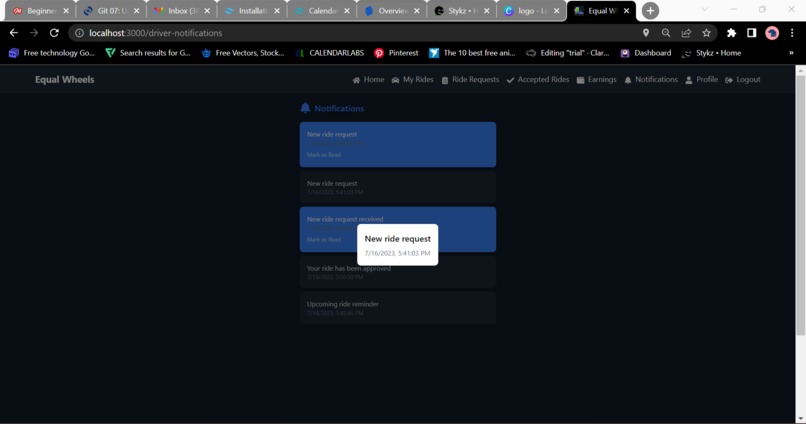806x424 pixels.
Task: Click the white New ride request popup card
Action: [x=398, y=245]
